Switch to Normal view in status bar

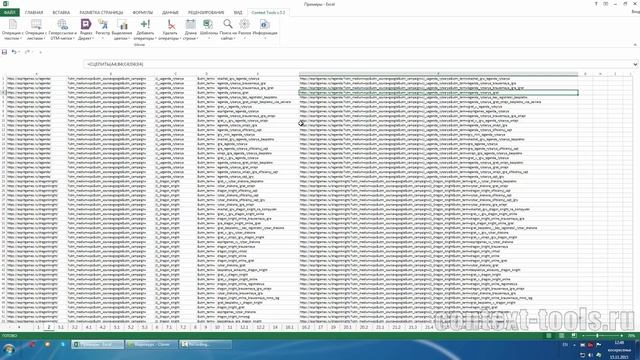pos(549,336)
